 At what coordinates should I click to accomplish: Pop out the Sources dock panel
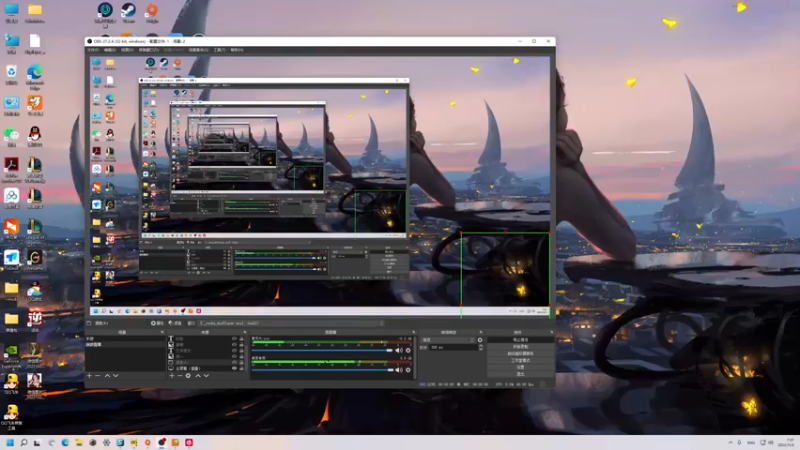[245, 332]
